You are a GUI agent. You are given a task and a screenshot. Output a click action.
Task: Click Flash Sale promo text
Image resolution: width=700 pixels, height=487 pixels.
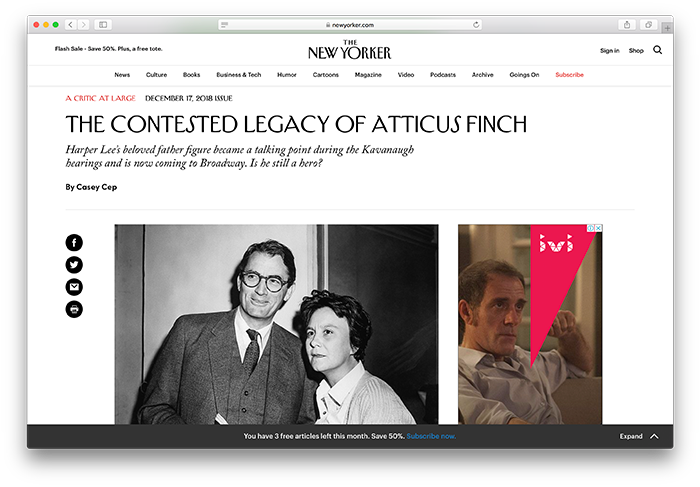click(x=108, y=49)
